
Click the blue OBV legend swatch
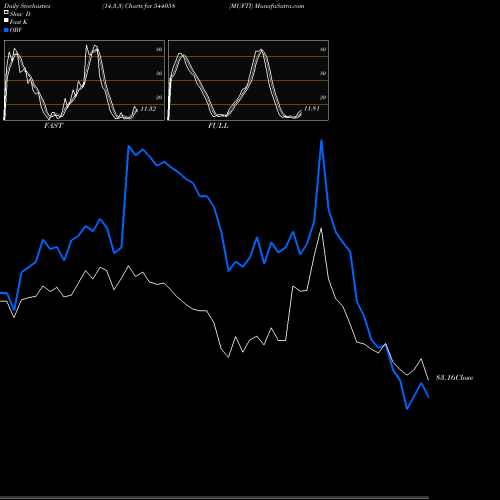(6, 30)
